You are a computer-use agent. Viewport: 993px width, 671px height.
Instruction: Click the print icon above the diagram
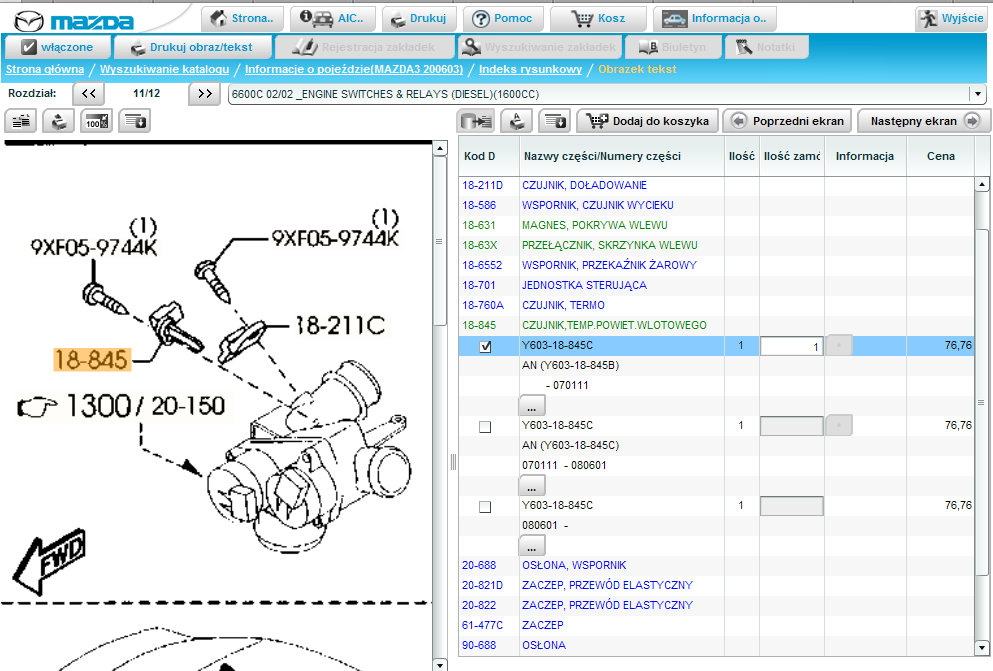coord(59,121)
